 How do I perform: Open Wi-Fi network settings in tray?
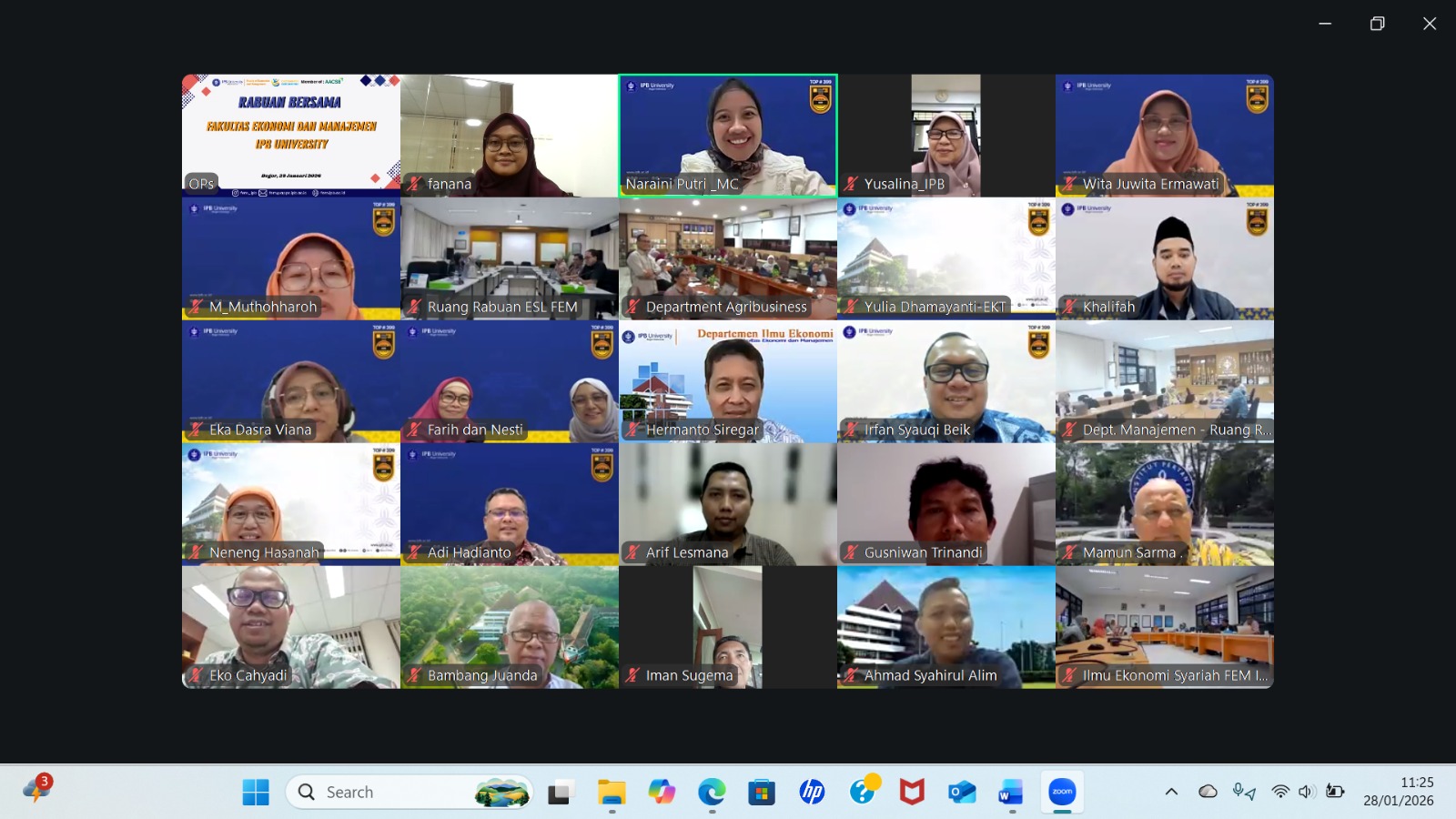tap(1280, 792)
